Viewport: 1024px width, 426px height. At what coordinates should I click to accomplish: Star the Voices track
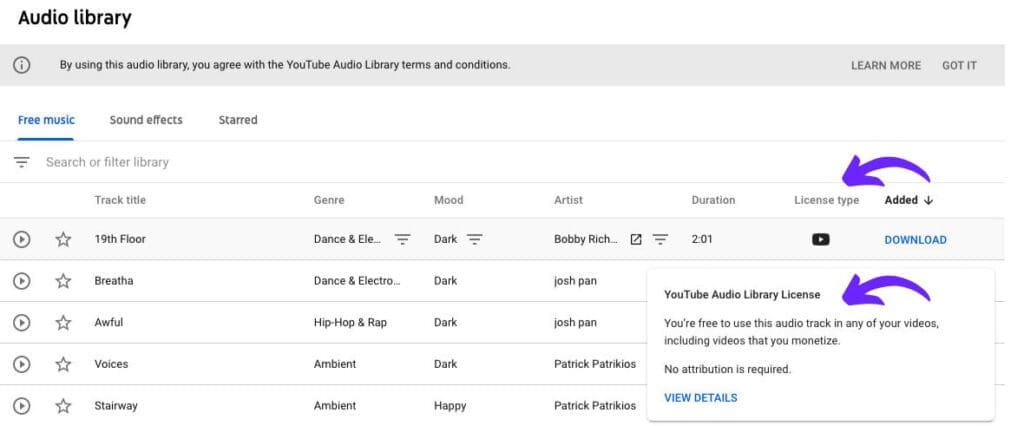(x=63, y=364)
